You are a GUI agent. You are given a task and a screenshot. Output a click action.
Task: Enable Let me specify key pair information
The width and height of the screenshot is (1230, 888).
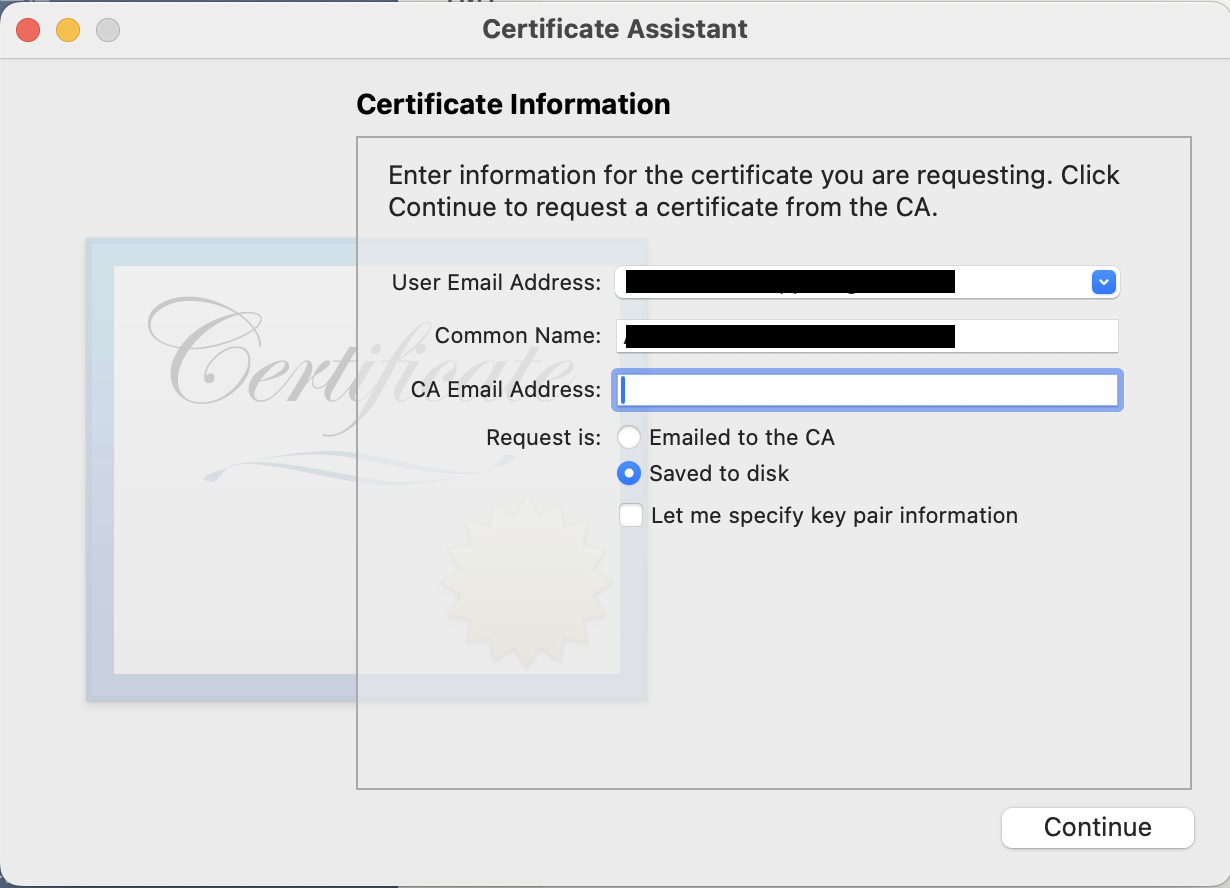click(x=631, y=516)
